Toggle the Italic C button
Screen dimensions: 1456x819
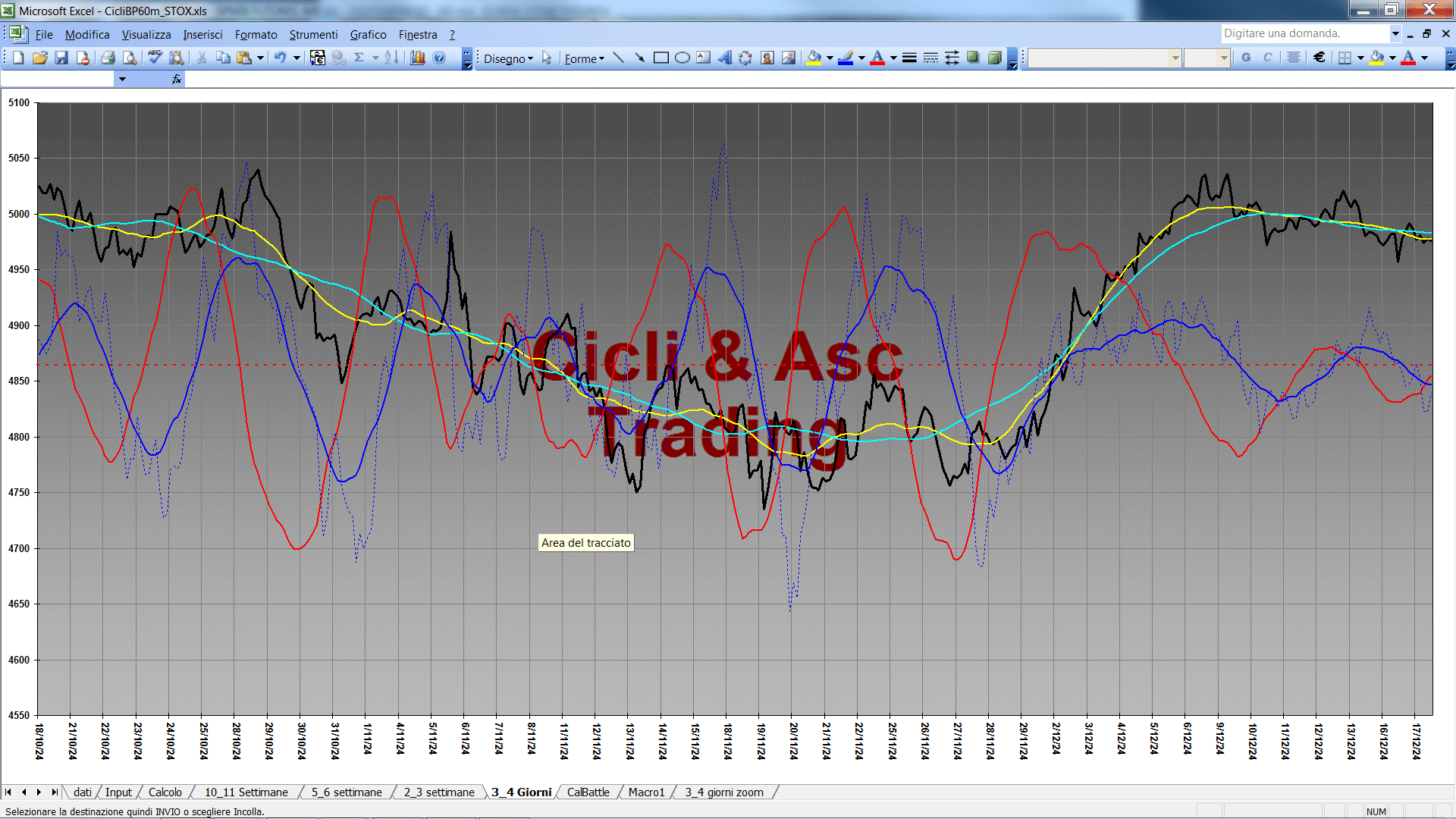point(1267,58)
